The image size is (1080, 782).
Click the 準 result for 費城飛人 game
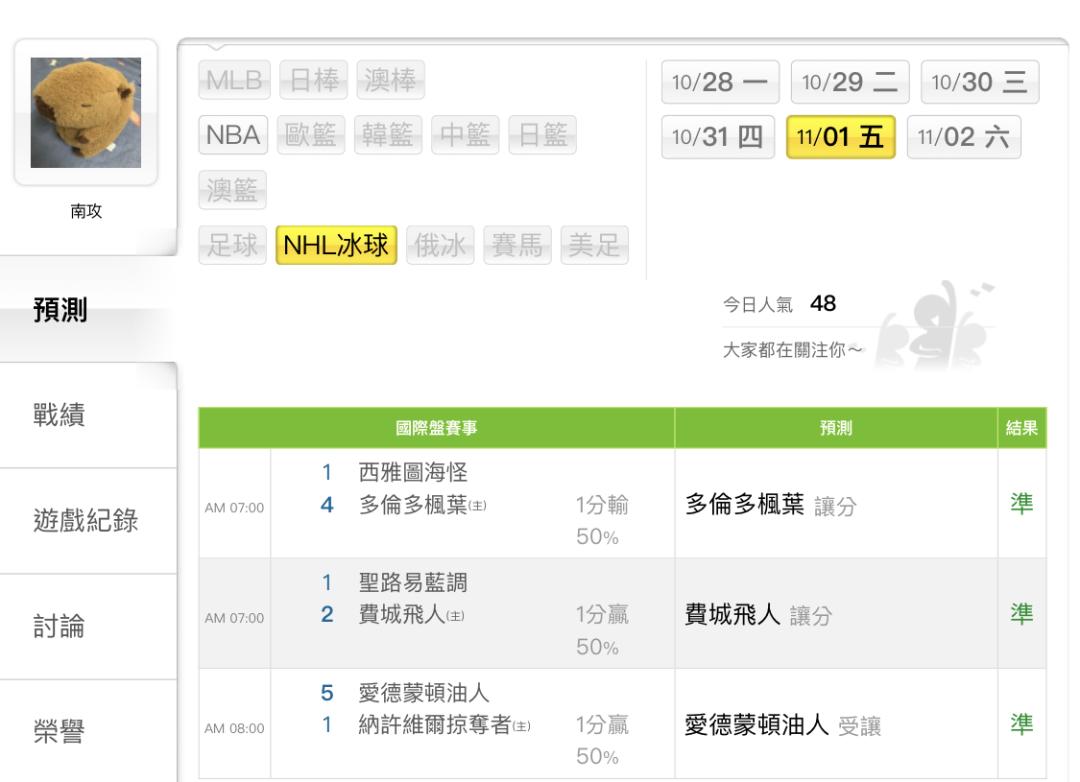[x=1022, y=613]
